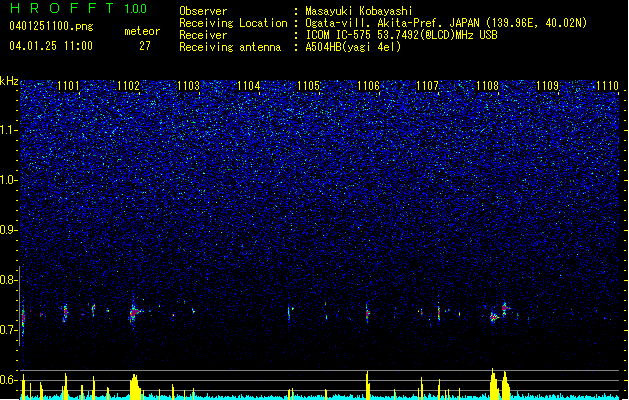629x400 pixels.
Task: Click the 0.6 kHz frequency tick label
Action: tap(8, 380)
